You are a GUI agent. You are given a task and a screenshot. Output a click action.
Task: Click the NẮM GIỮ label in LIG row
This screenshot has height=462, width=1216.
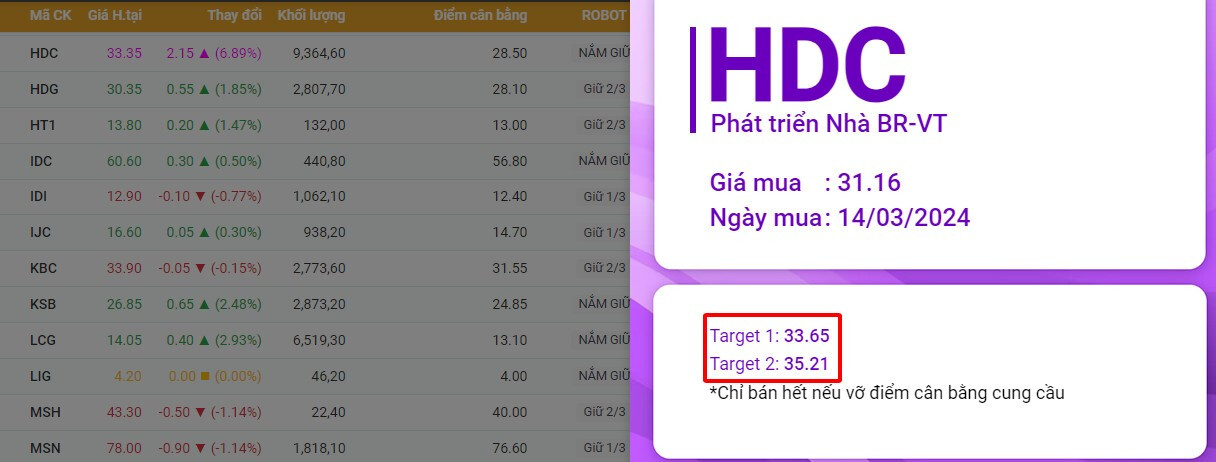(603, 375)
